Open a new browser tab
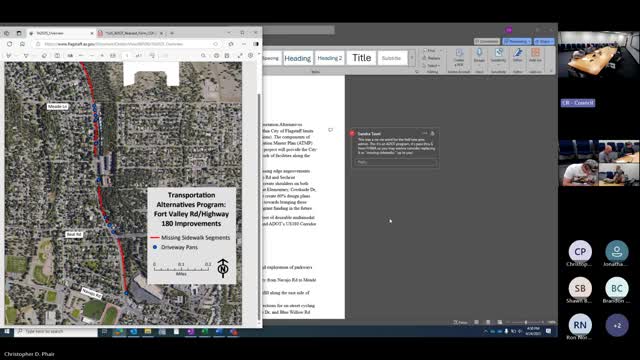The image size is (640, 360). [x=172, y=33]
